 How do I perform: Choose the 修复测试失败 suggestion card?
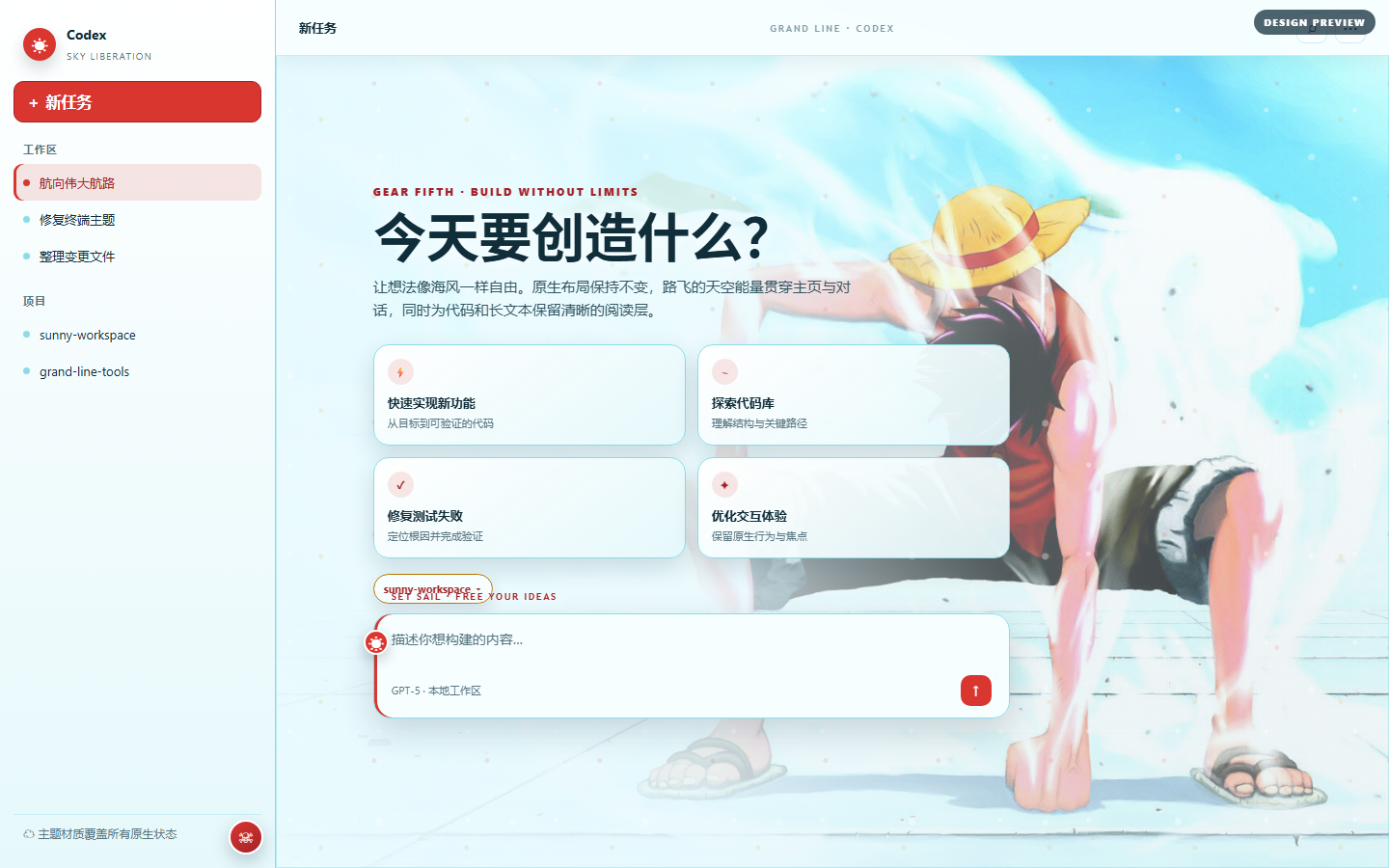pos(530,508)
